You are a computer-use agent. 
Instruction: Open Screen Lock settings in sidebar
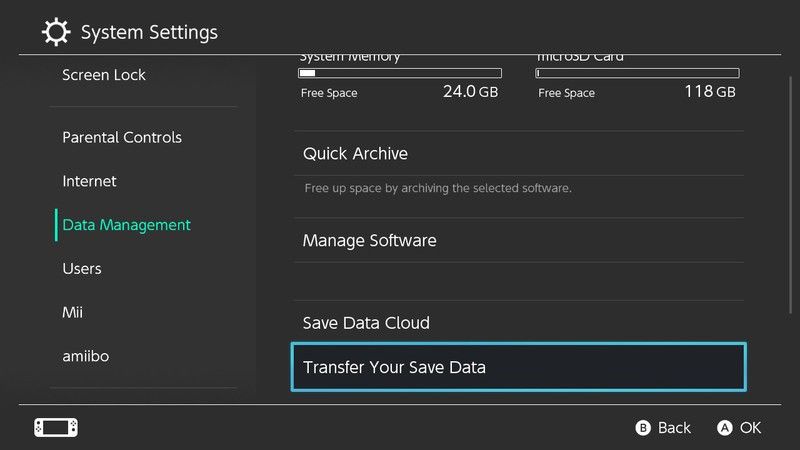point(103,75)
